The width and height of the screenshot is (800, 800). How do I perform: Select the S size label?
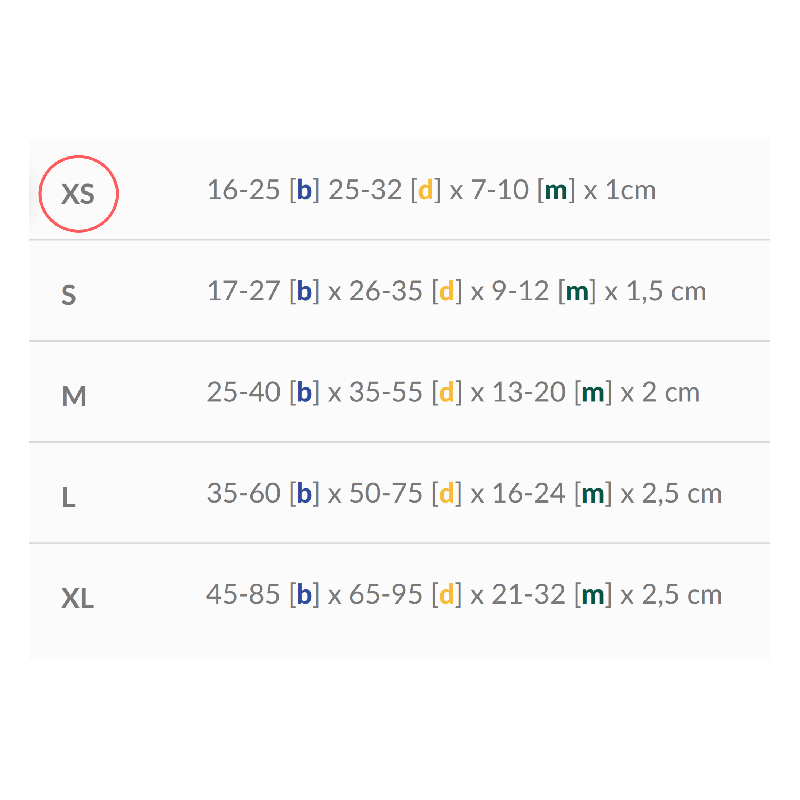pos(68,295)
